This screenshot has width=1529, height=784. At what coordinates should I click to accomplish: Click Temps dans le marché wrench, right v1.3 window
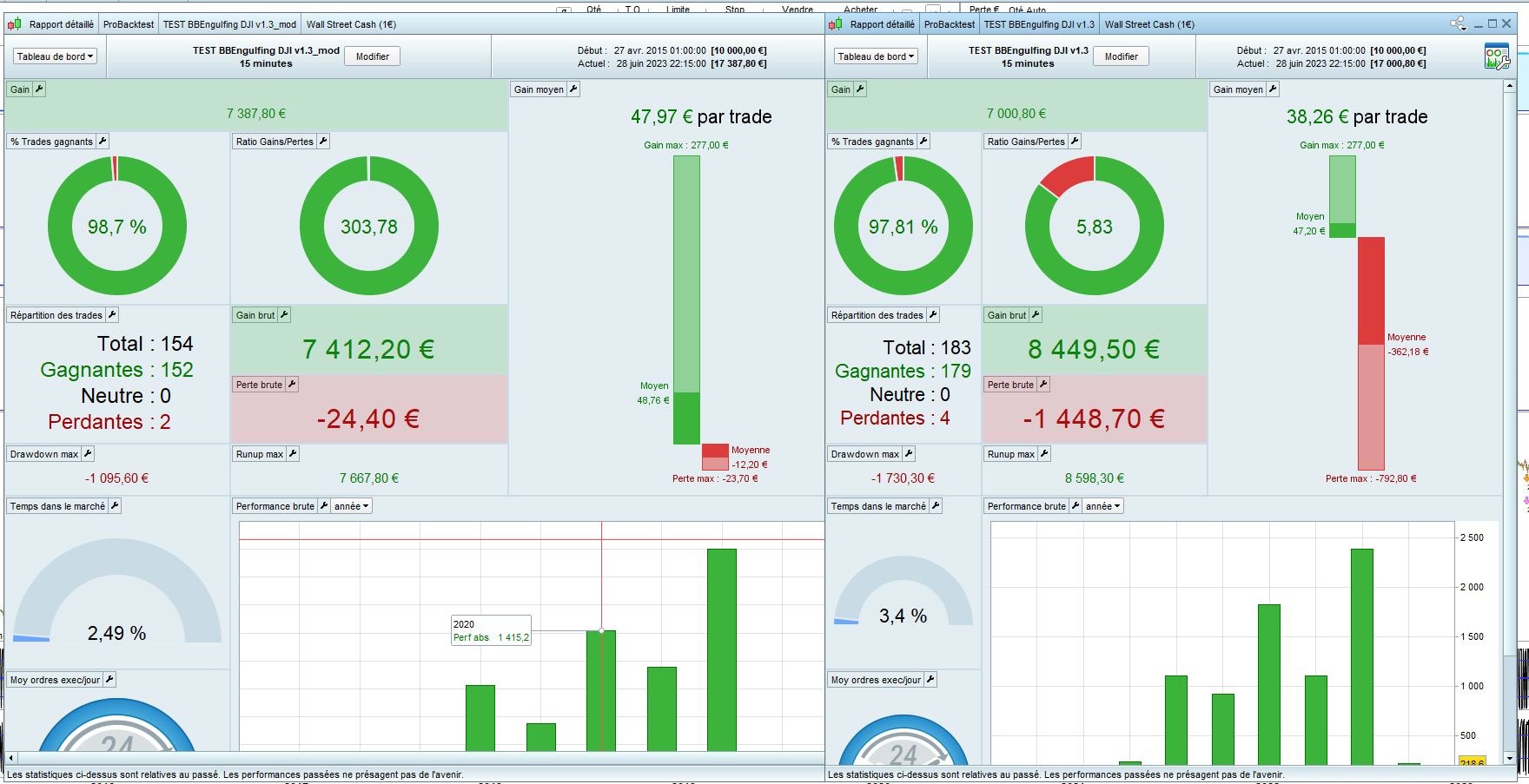[936, 506]
